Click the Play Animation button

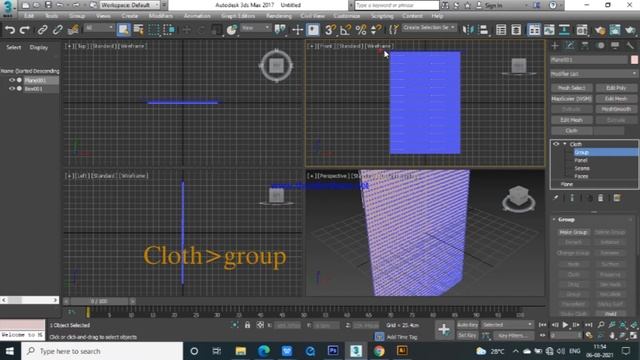tap(565, 325)
